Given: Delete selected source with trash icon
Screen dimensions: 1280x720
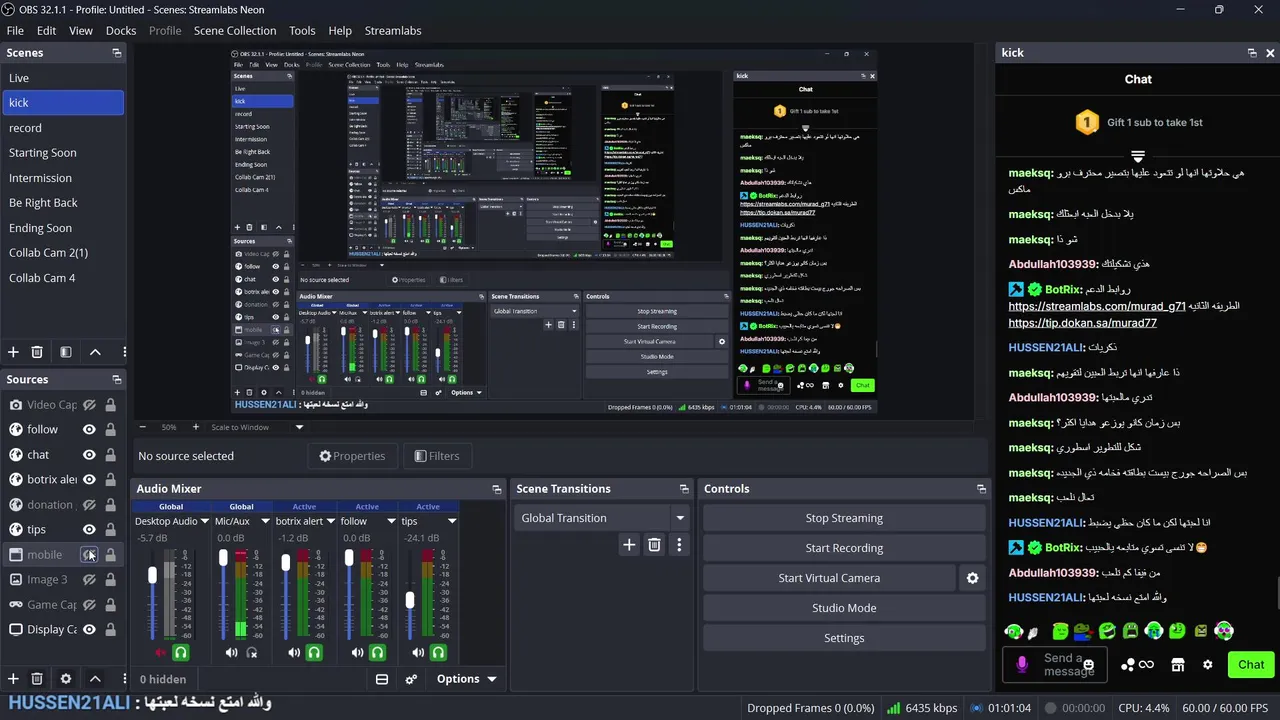Looking at the screenshot, I should point(37,679).
